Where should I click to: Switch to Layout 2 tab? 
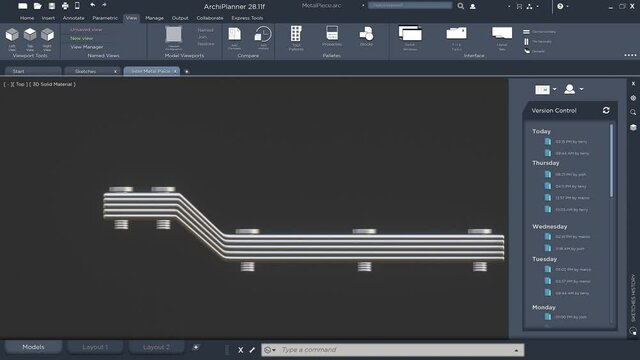pyautogui.click(x=156, y=347)
